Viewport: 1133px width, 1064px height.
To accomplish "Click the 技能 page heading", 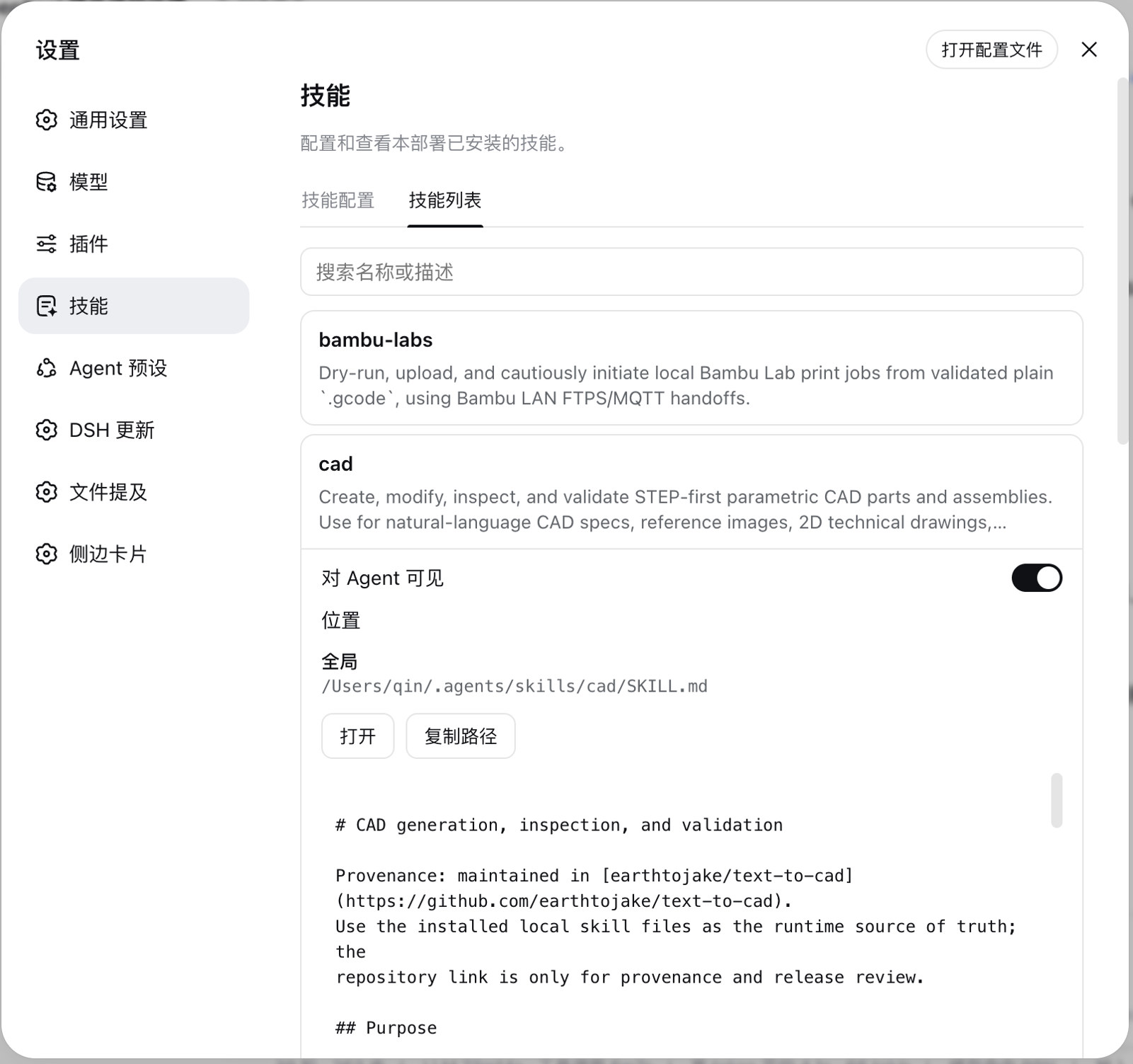I will [x=326, y=96].
